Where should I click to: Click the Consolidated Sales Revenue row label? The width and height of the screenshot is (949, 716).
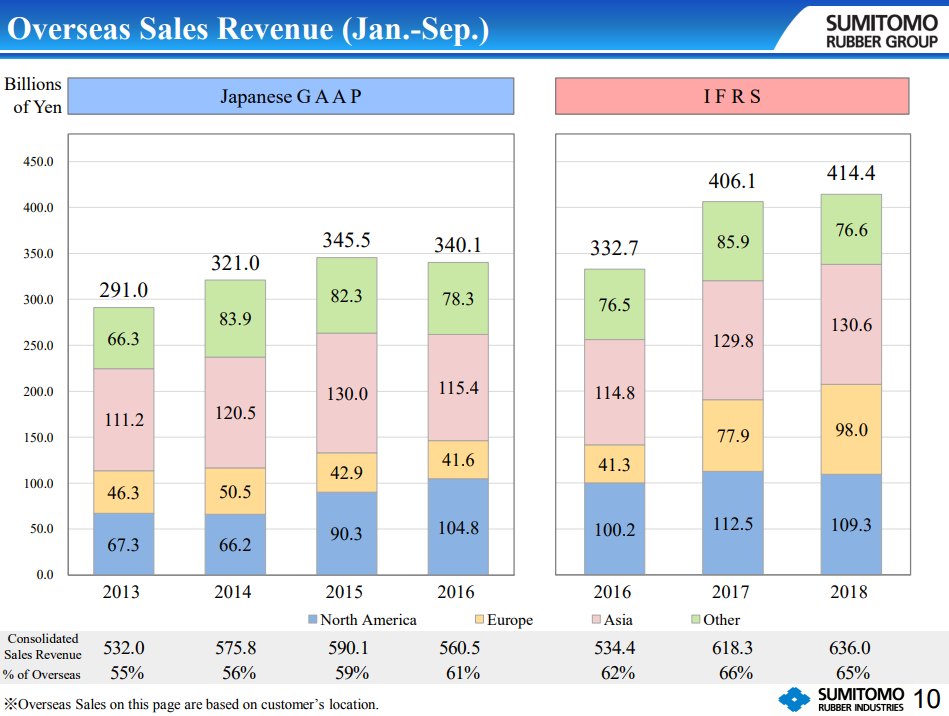42,646
